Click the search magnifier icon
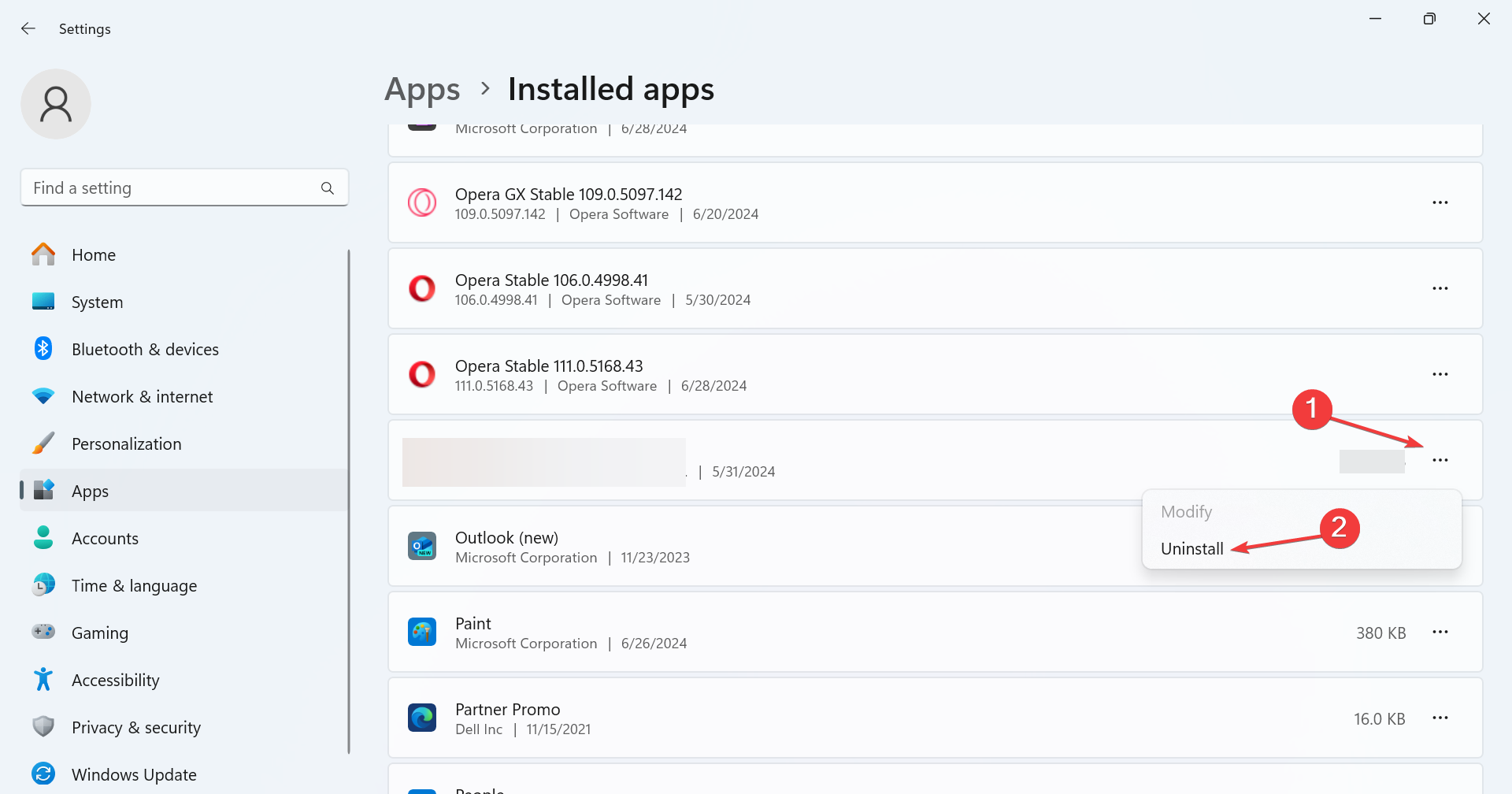 tap(328, 188)
